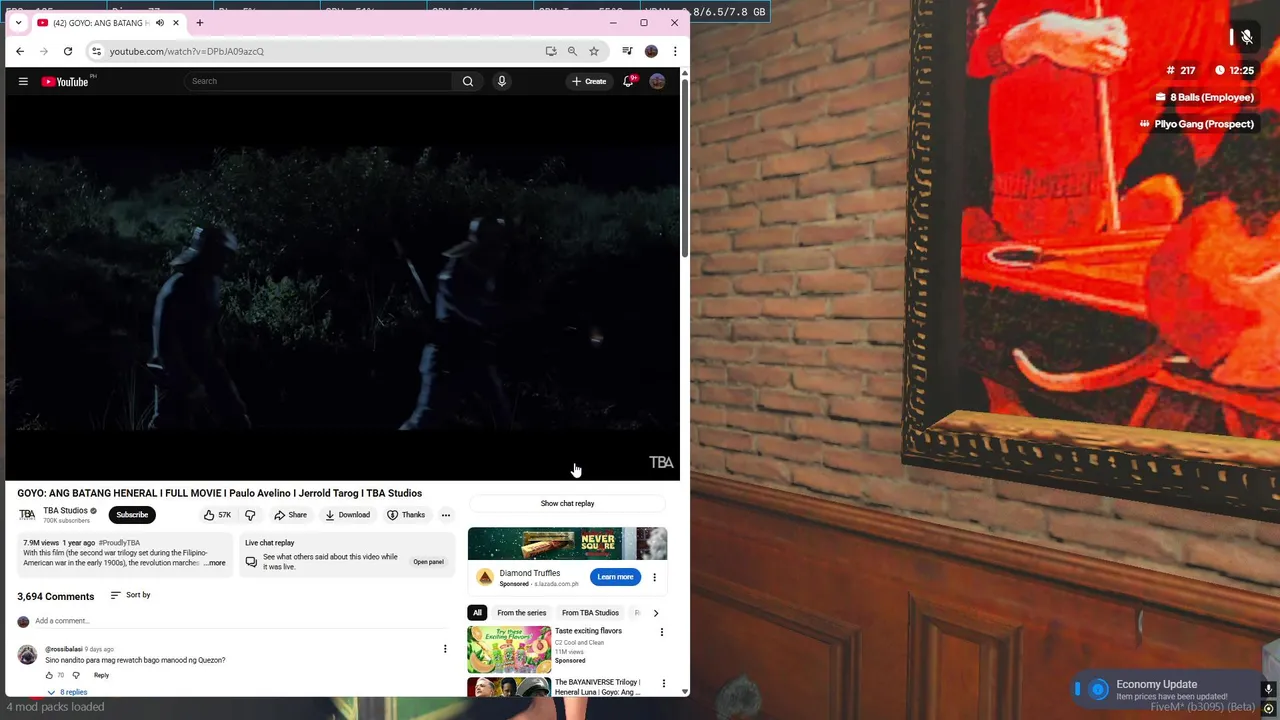Click the browser address bar URL
This screenshot has height=720, width=1280.
(187, 51)
